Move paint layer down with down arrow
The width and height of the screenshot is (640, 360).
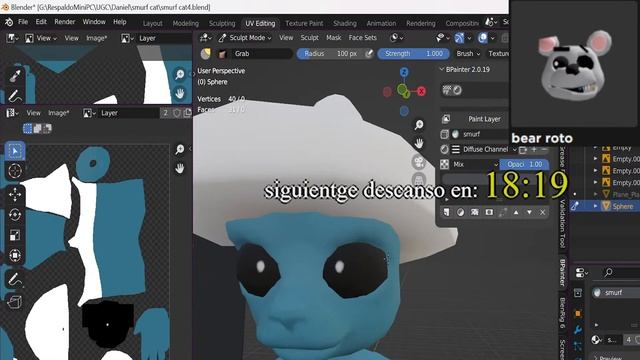click(x=529, y=212)
